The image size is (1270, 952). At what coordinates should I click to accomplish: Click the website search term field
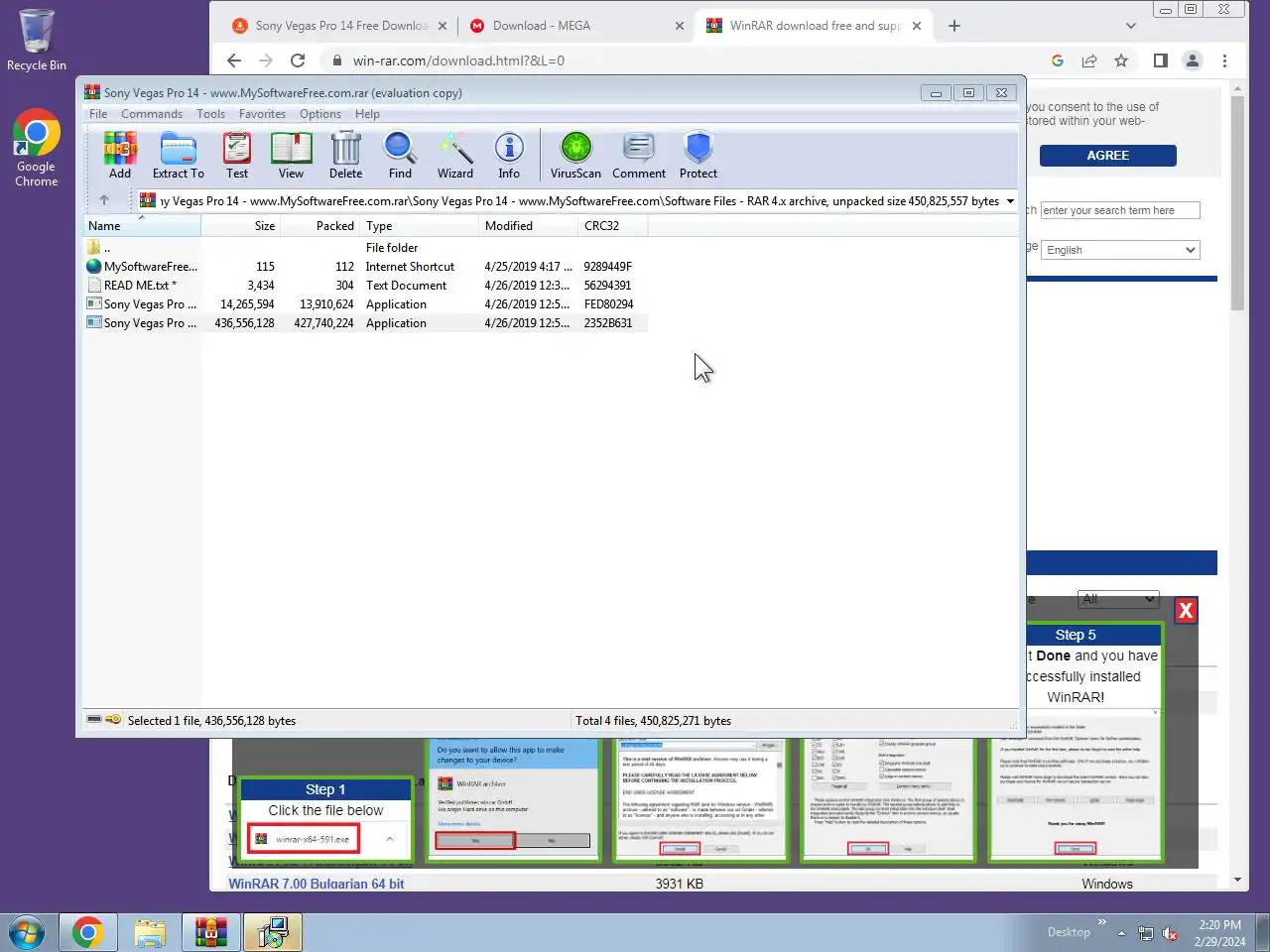(x=1120, y=210)
